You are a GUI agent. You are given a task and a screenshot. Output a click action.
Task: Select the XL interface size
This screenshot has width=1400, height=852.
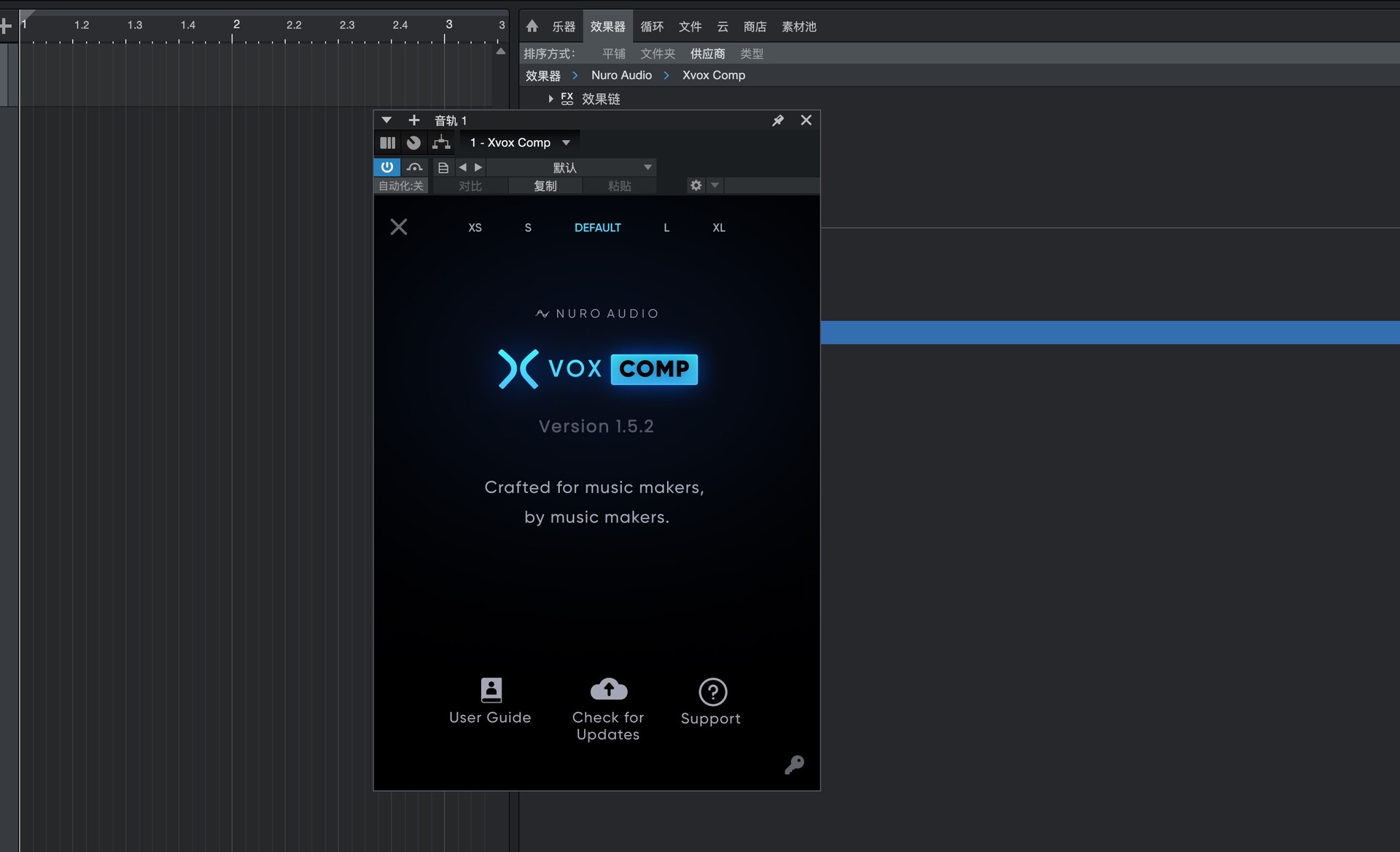pyautogui.click(x=718, y=228)
